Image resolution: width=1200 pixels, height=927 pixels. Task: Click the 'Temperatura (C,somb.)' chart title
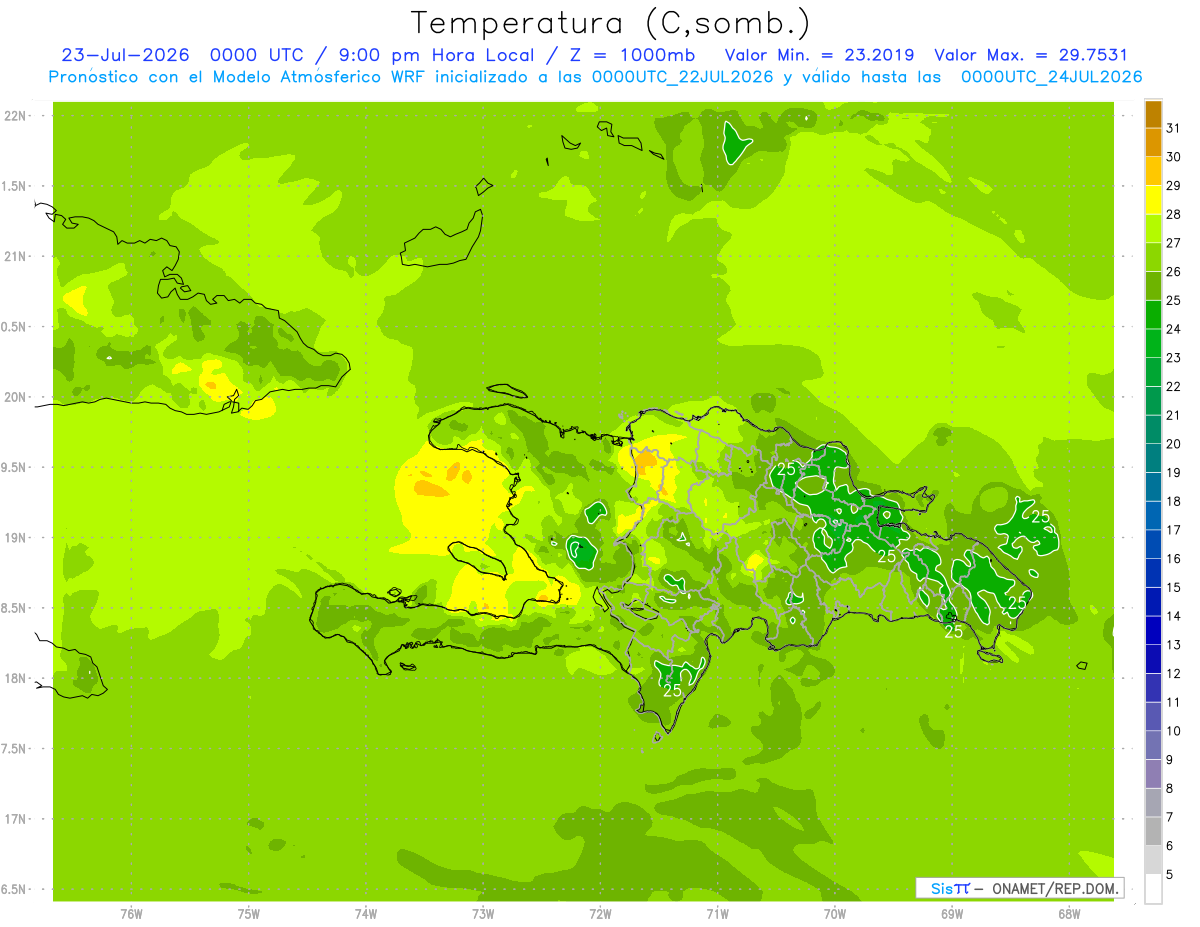(611, 23)
